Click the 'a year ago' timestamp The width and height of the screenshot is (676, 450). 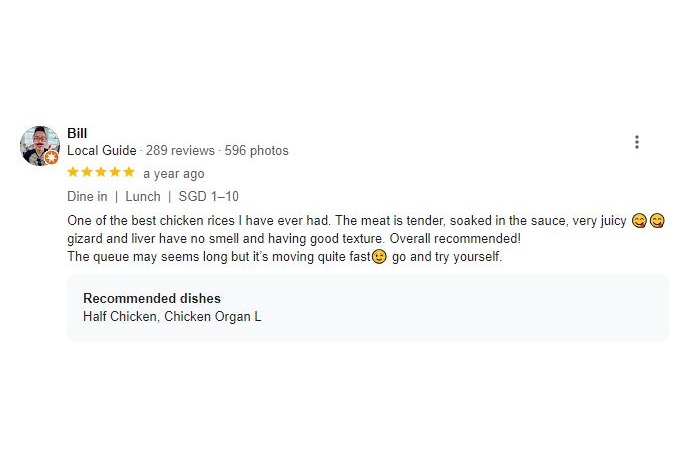pos(174,174)
